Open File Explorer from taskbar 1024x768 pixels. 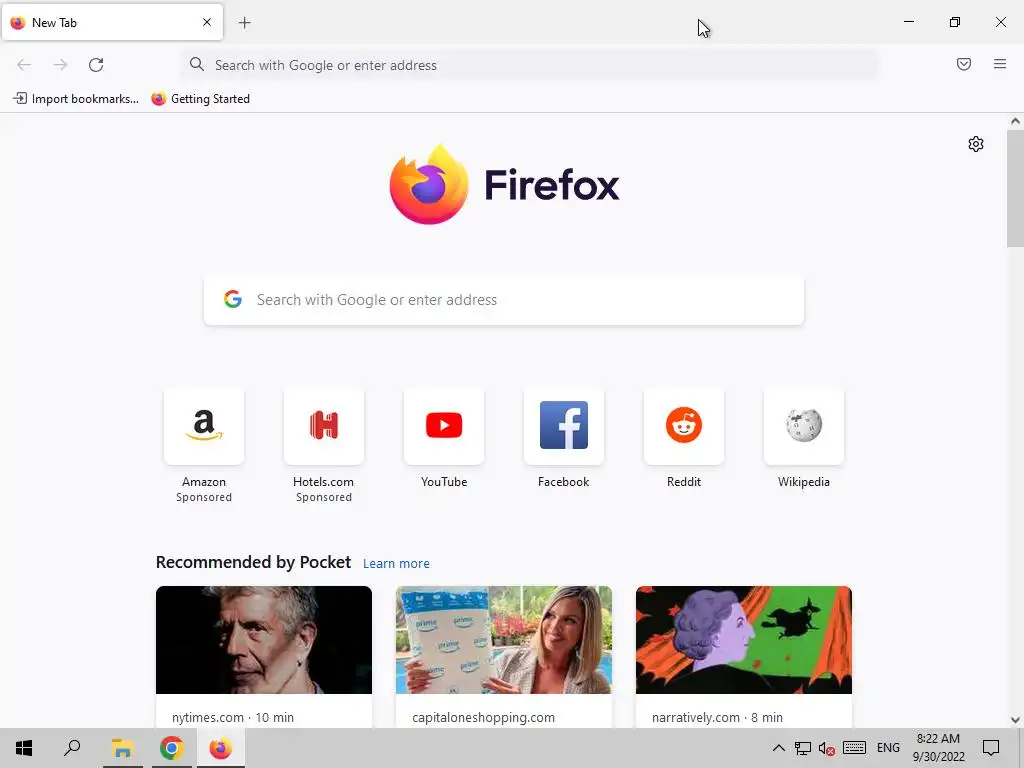(122, 748)
